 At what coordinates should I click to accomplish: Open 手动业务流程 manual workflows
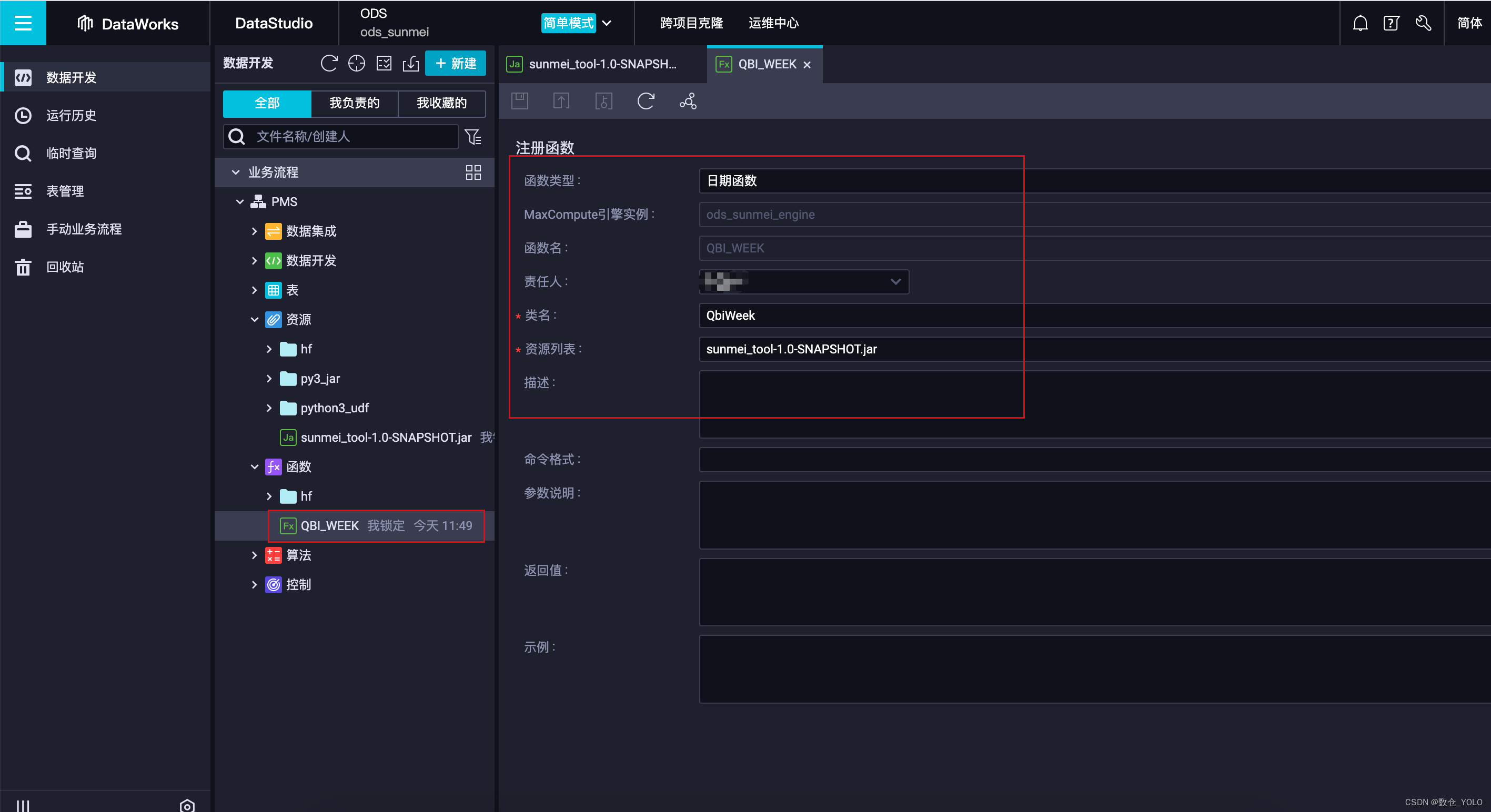click(x=105, y=229)
